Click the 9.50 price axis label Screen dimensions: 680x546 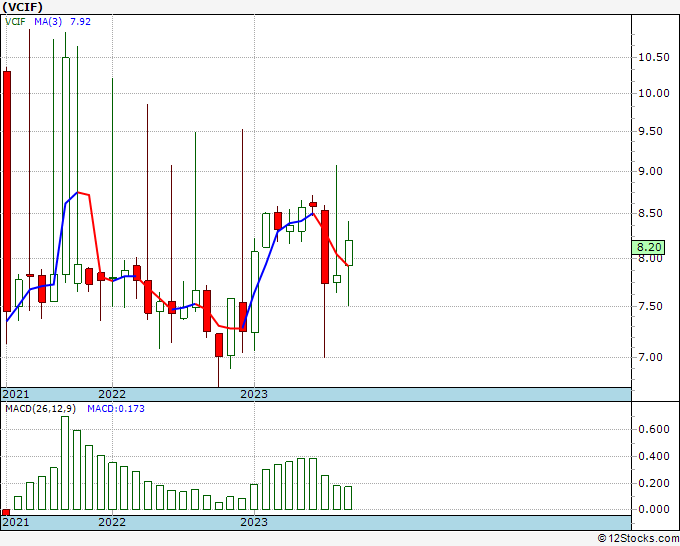tap(650, 131)
